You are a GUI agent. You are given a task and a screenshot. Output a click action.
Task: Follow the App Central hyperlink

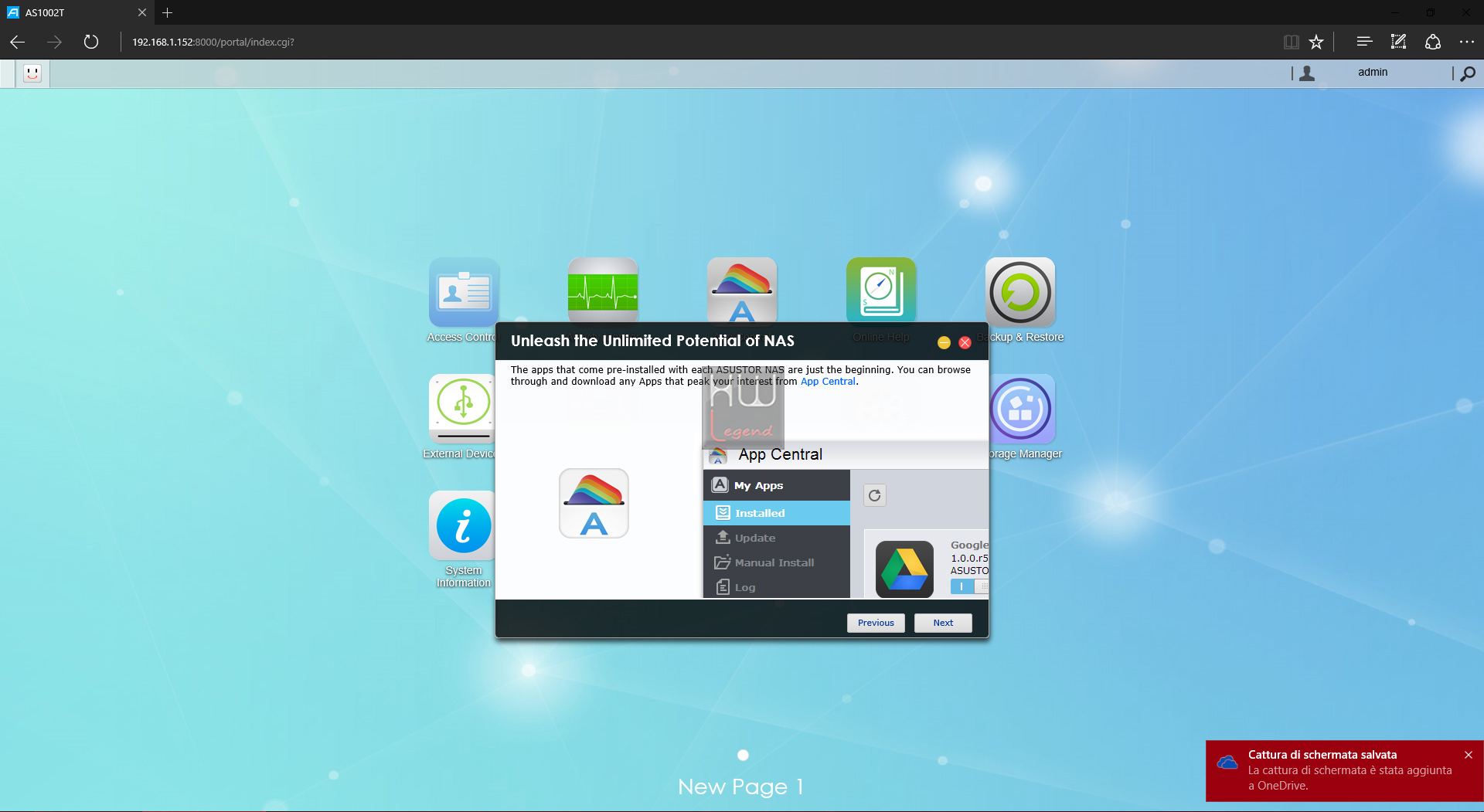[x=828, y=382]
